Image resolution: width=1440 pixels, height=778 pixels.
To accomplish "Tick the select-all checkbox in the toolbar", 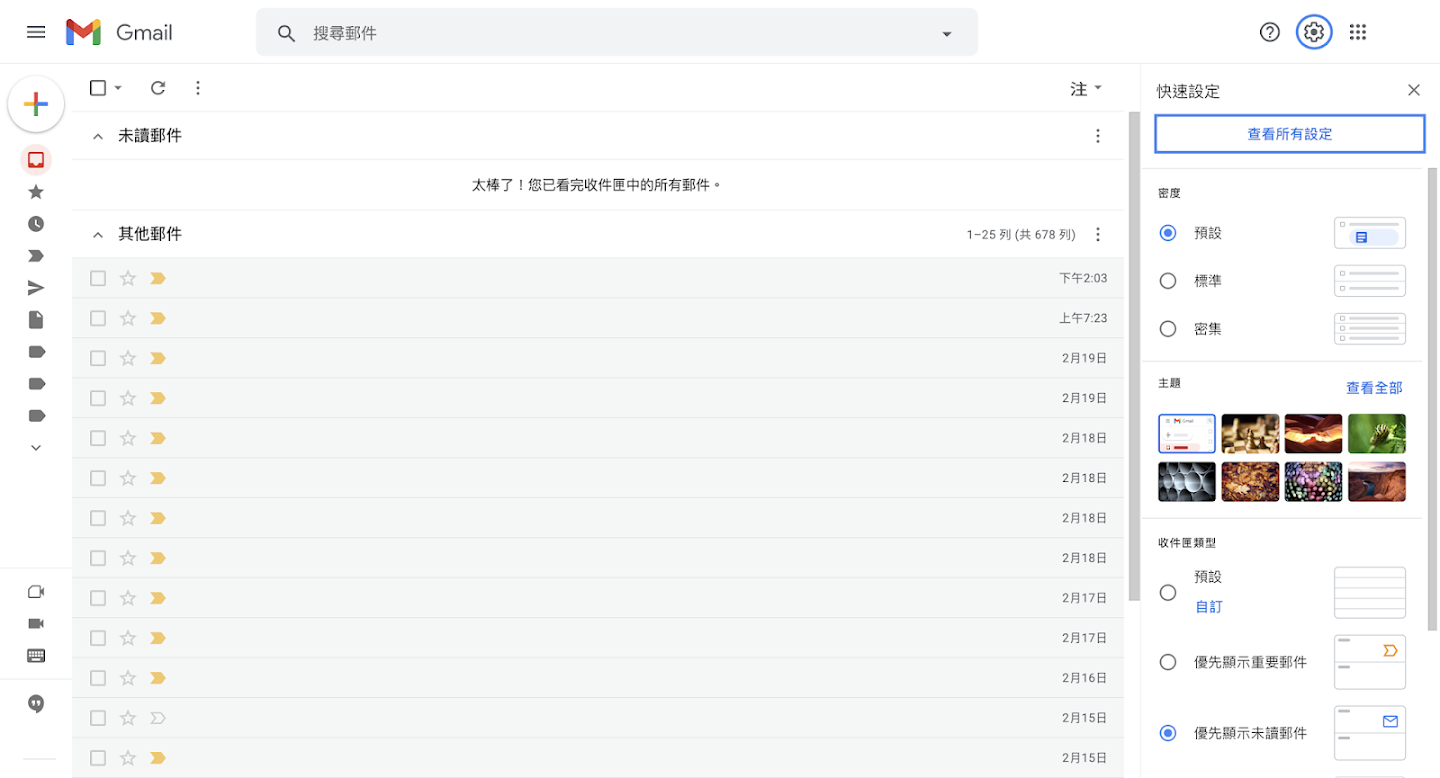I will 98,88.
